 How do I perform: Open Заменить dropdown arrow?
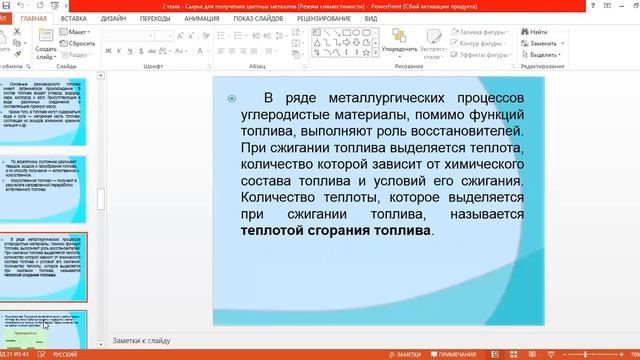(x=563, y=43)
